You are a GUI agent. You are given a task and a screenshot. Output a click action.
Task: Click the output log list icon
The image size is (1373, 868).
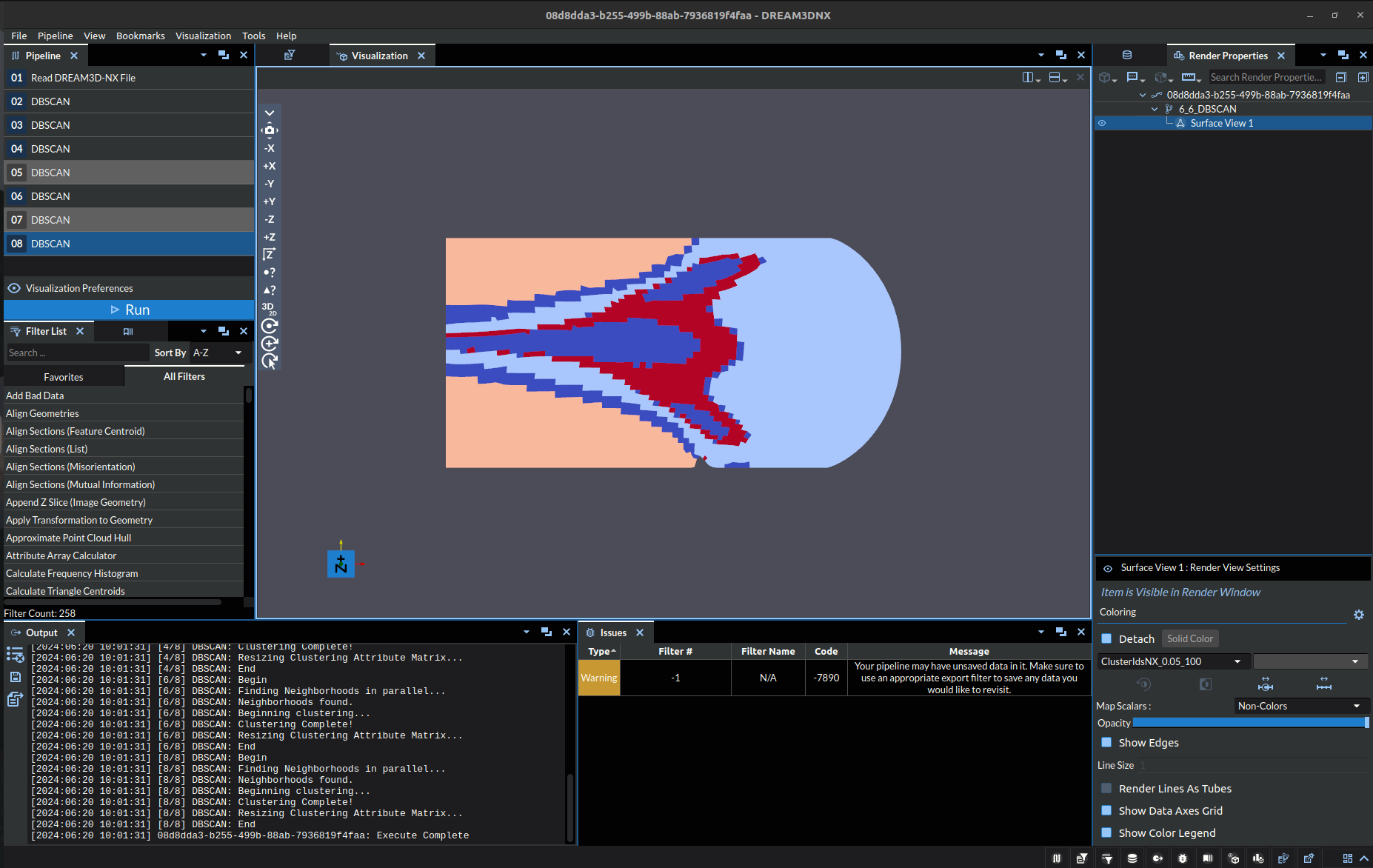[15, 655]
